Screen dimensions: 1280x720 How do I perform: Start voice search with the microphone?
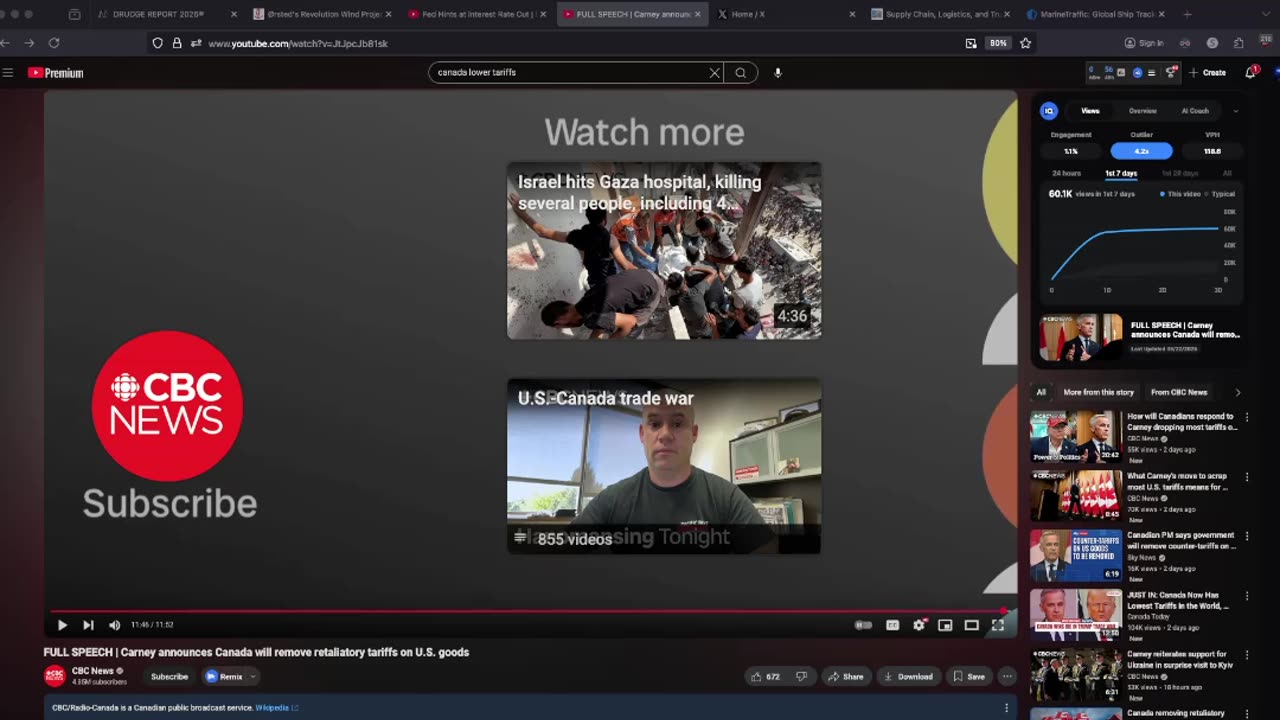click(778, 73)
